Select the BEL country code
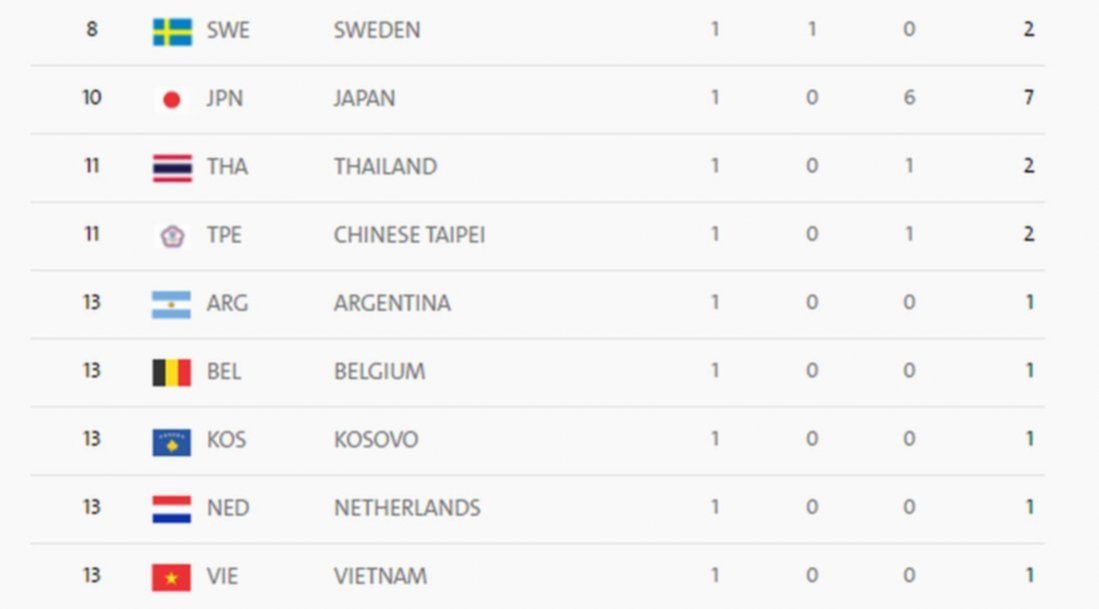 pos(224,371)
